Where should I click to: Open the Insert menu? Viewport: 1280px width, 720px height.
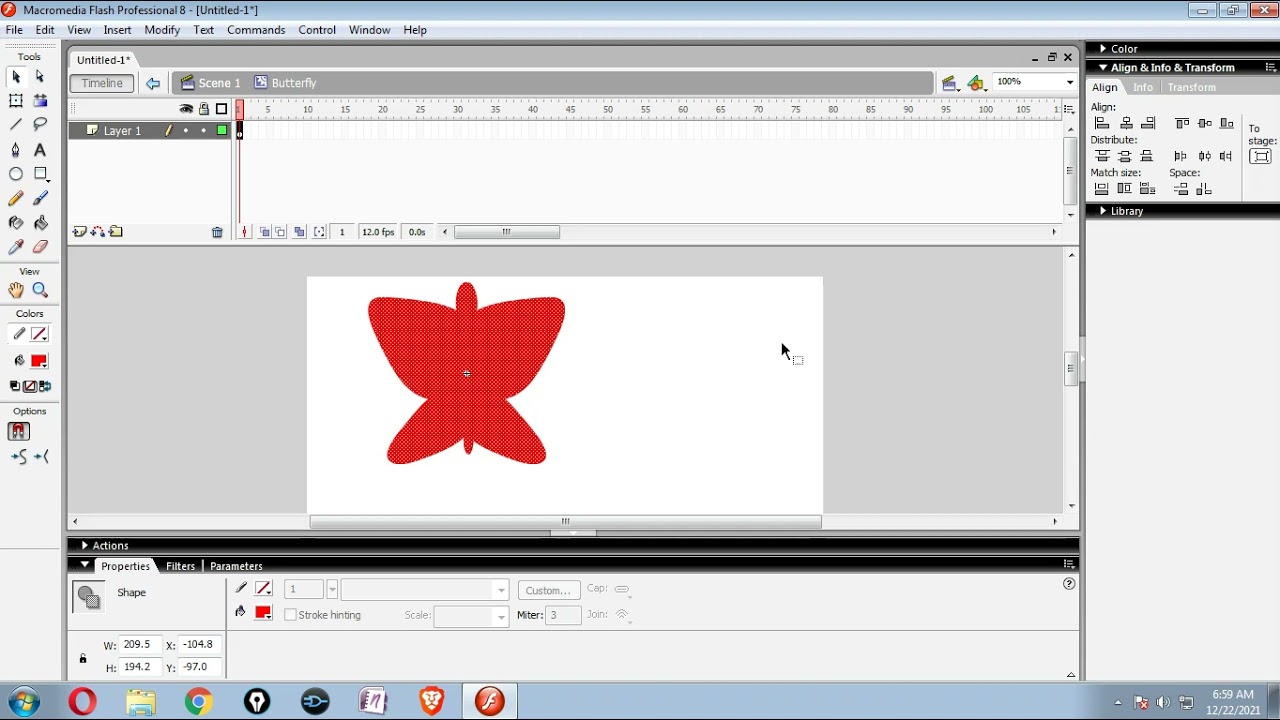pyautogui.click(x=117, y=30)
